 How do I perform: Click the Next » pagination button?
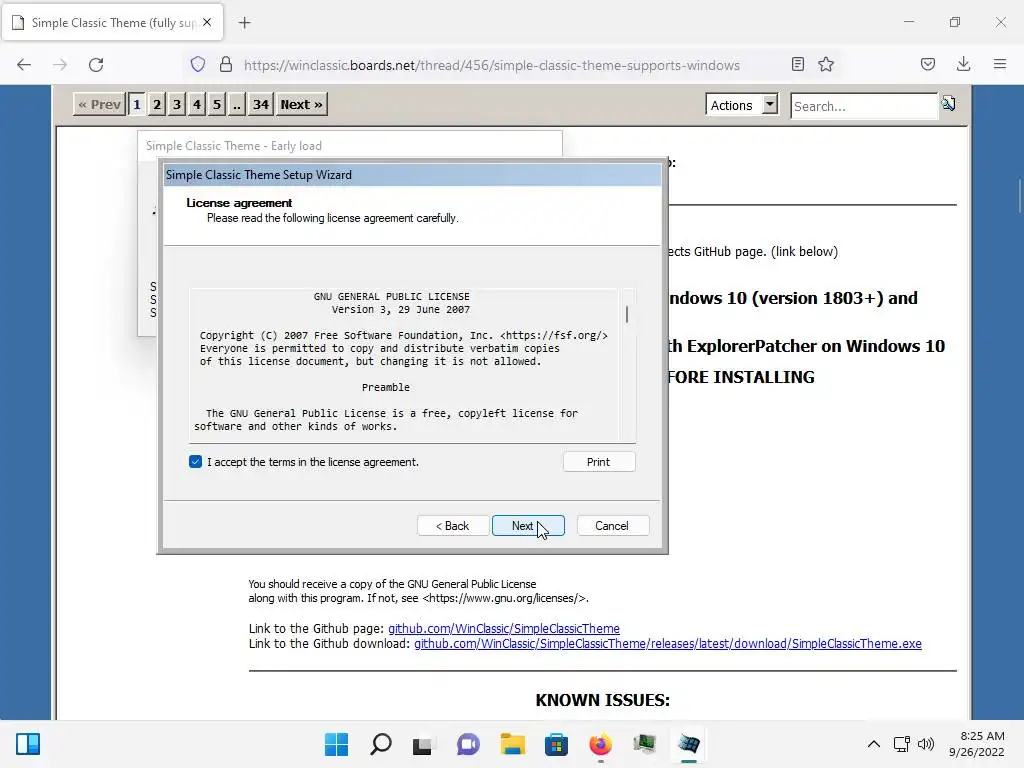301,104
